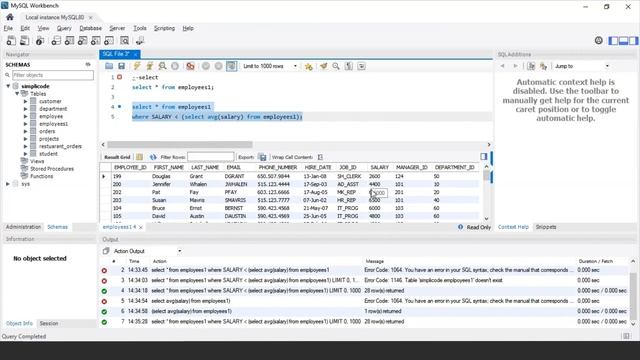
Task: Expand the department table node
Action: click(x=25, y=109)
